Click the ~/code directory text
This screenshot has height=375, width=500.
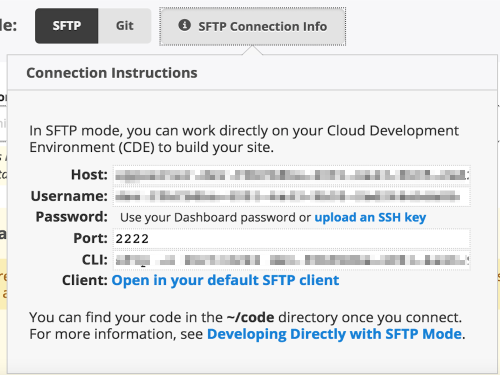[x=250, y=317]
